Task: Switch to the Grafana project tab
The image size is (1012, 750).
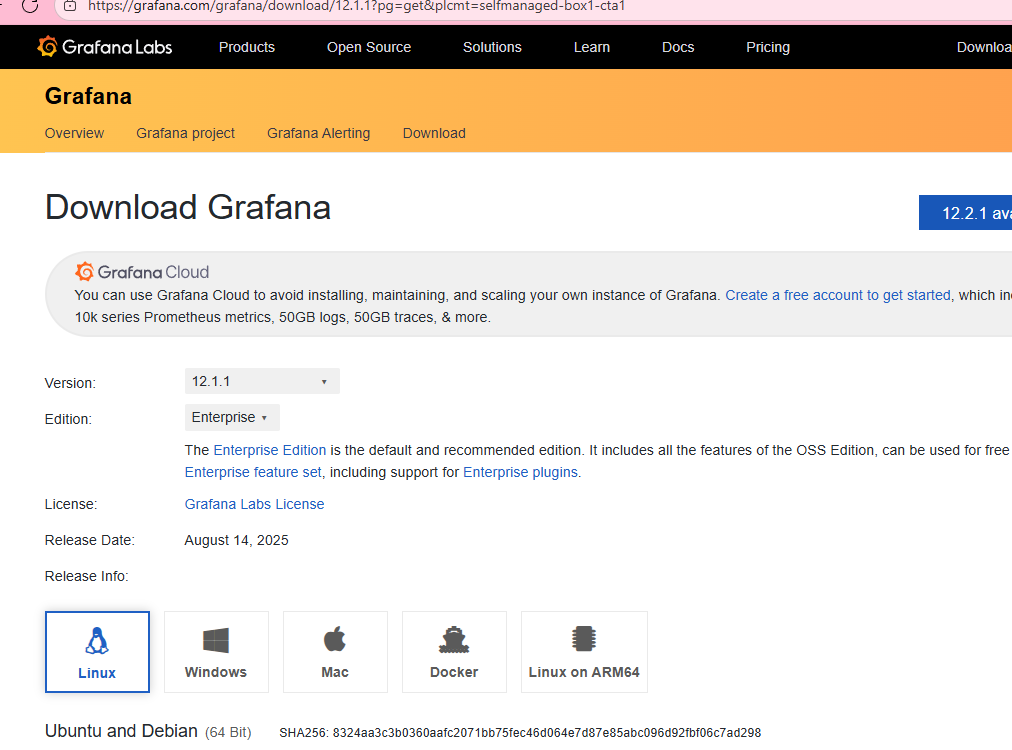Action: pyautogui.click(x=185, y=133)
